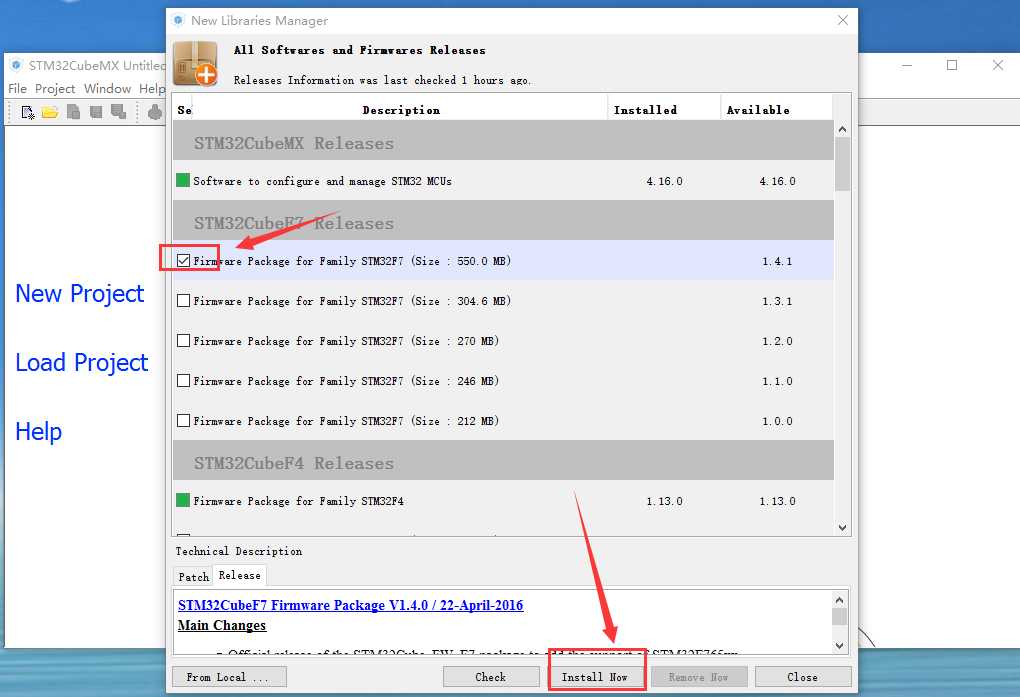Viewport: 1020px width, 697px height.
Task: Click the yellow folder Load Project icon
Action: click(x=50, y=112)
